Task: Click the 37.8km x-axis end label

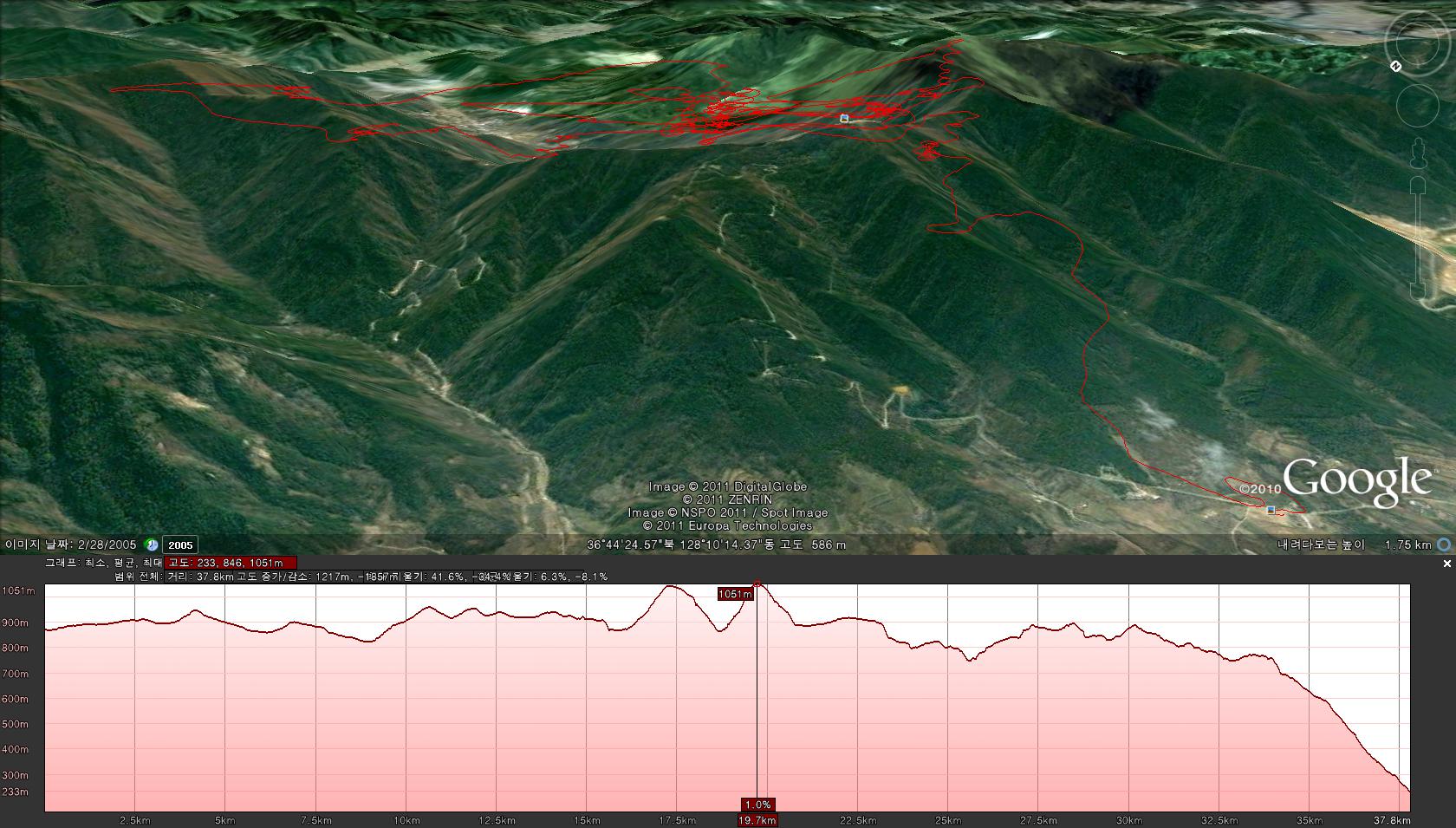Action: pyautogui.click(x=1393, y=820)
